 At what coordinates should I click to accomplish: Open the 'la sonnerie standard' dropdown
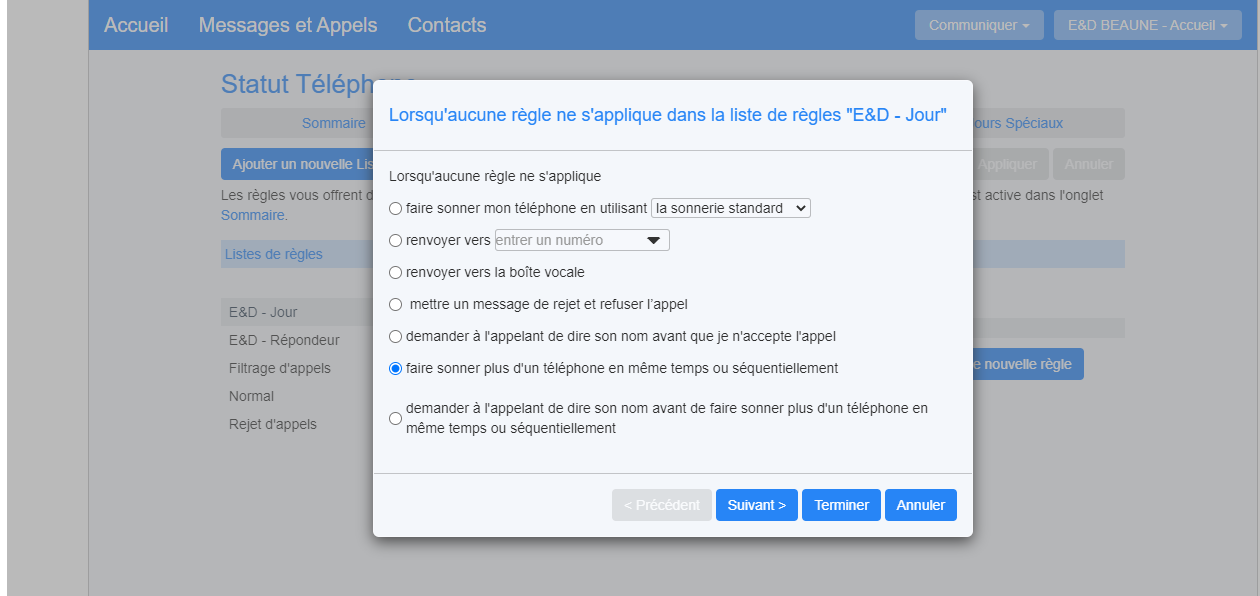click(730, 208)
